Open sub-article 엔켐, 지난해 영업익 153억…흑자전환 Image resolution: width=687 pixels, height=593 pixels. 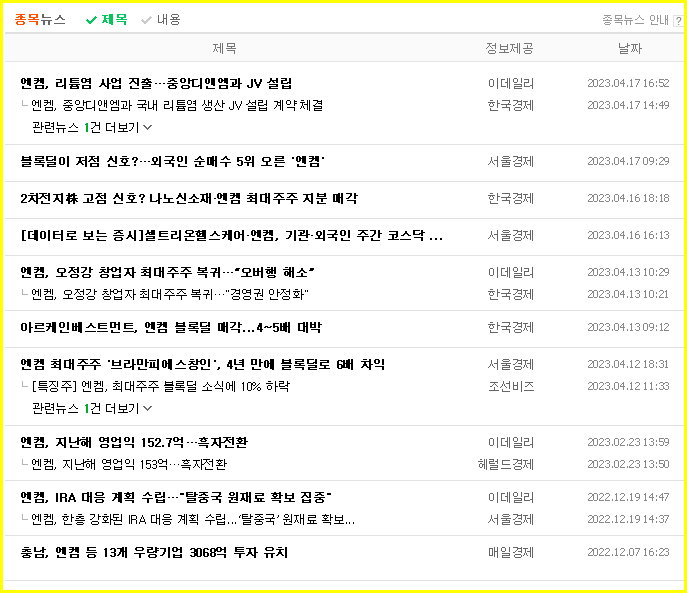point(129,464)
